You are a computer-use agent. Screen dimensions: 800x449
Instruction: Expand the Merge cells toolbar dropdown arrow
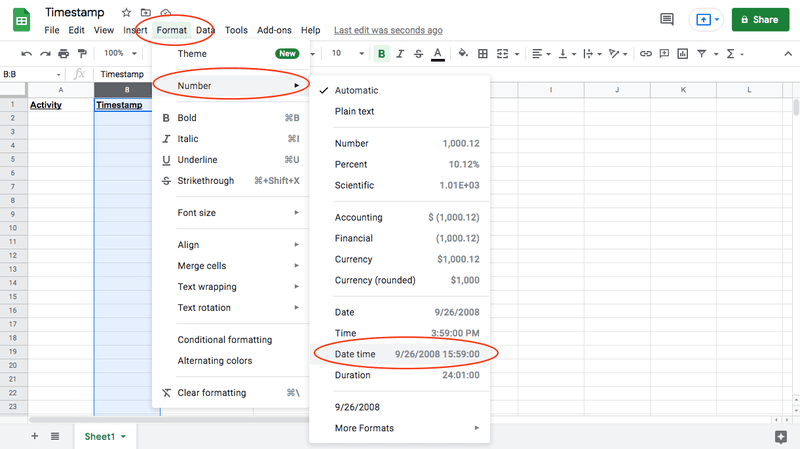(517, 54)
